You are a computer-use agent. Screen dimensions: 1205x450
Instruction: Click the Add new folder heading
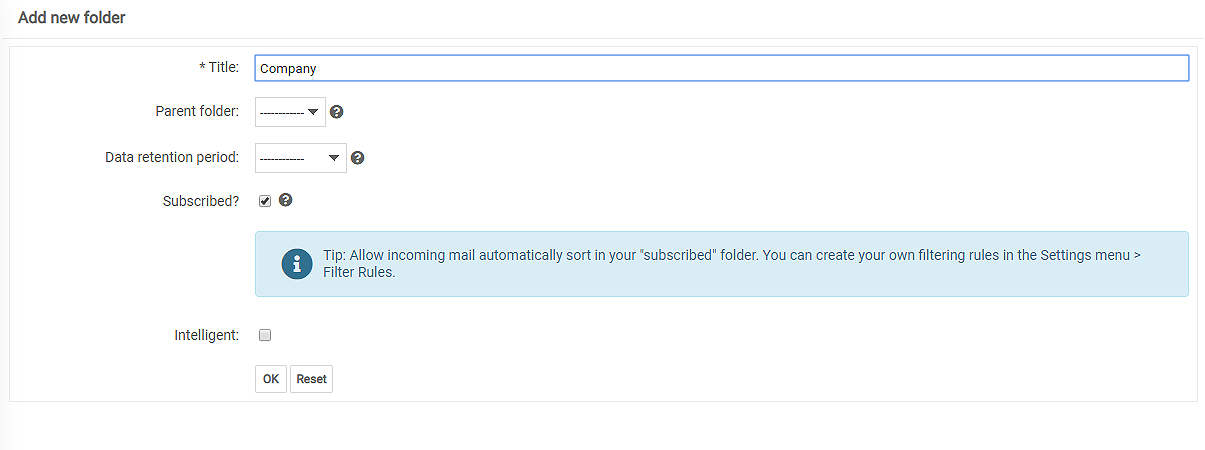tap(72, 18)
